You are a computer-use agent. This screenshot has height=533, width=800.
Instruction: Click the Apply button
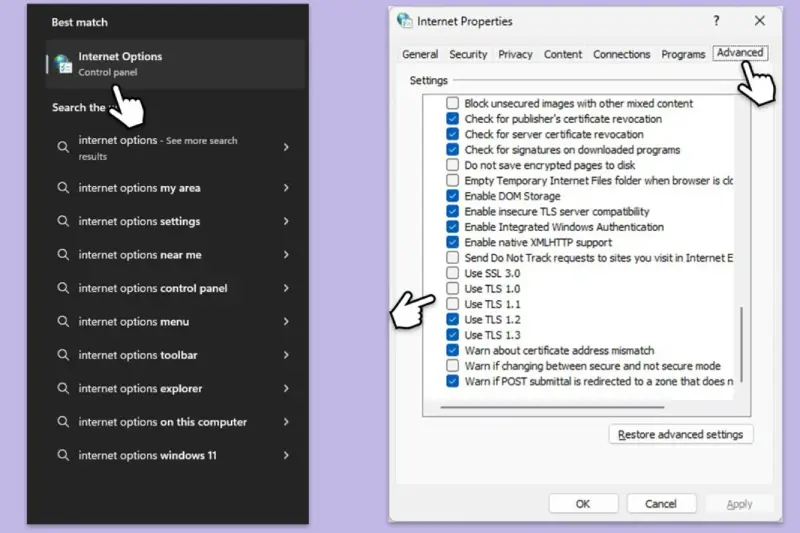(739, 504)
